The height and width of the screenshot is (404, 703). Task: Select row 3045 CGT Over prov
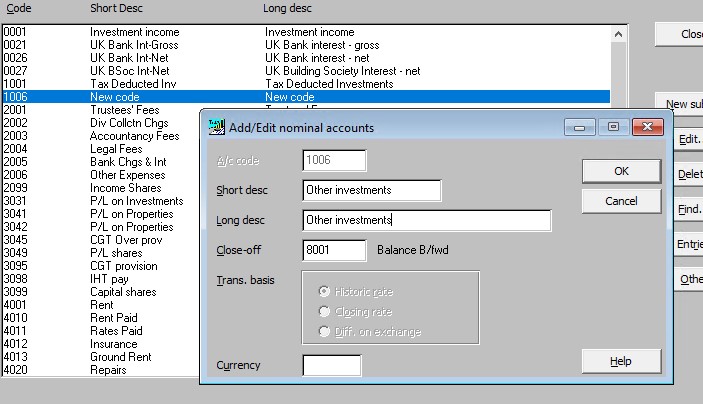point(101,240)
